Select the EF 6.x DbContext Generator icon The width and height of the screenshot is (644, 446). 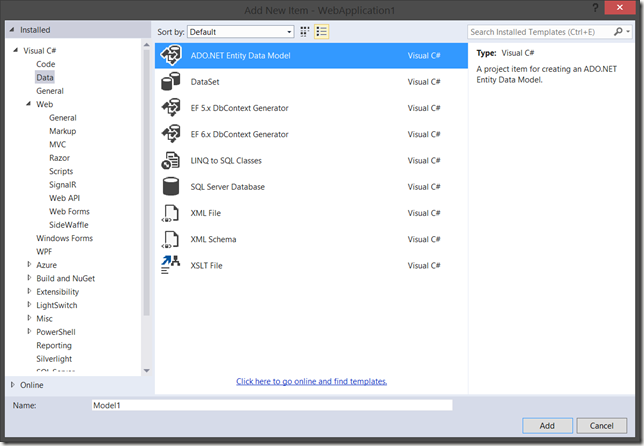click(x=171, y=134)
